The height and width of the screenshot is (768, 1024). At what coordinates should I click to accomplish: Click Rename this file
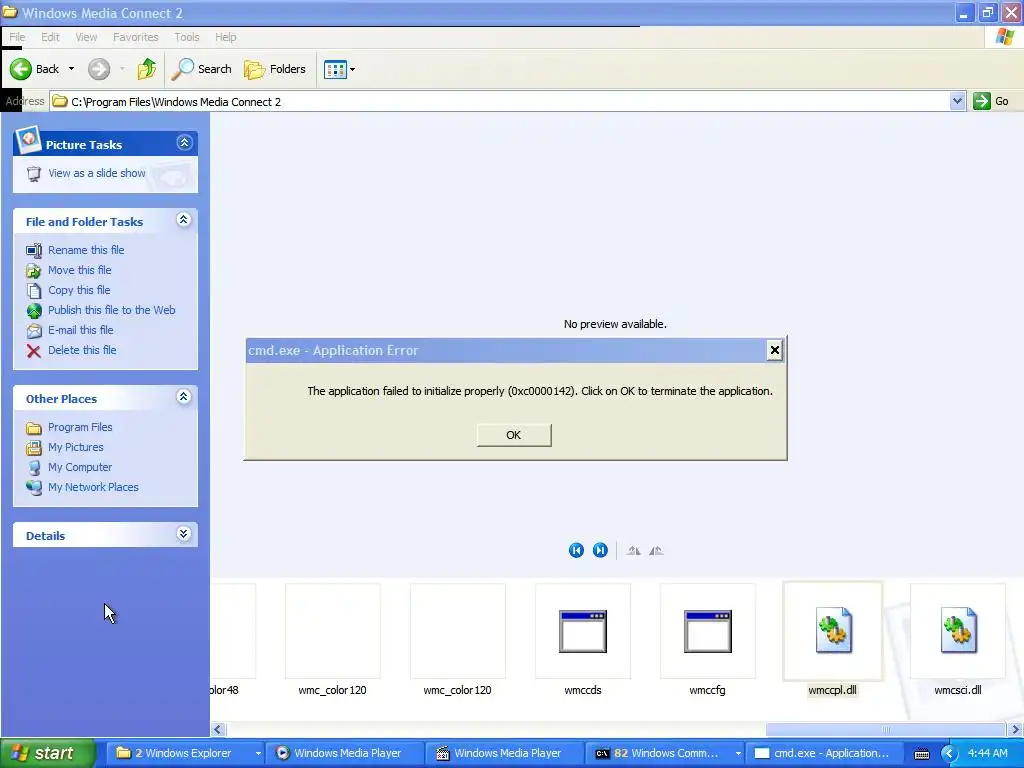pyautogui.click(x=86, y=250)
